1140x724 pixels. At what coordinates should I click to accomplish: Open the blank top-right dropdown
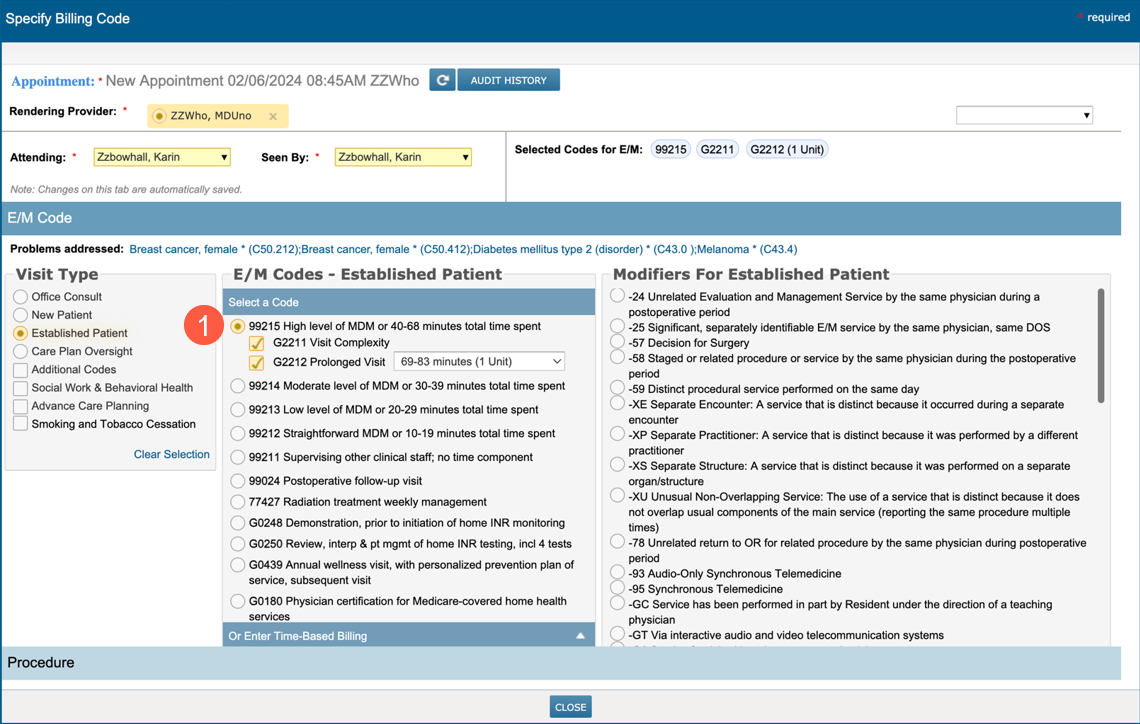(1024, 115)
